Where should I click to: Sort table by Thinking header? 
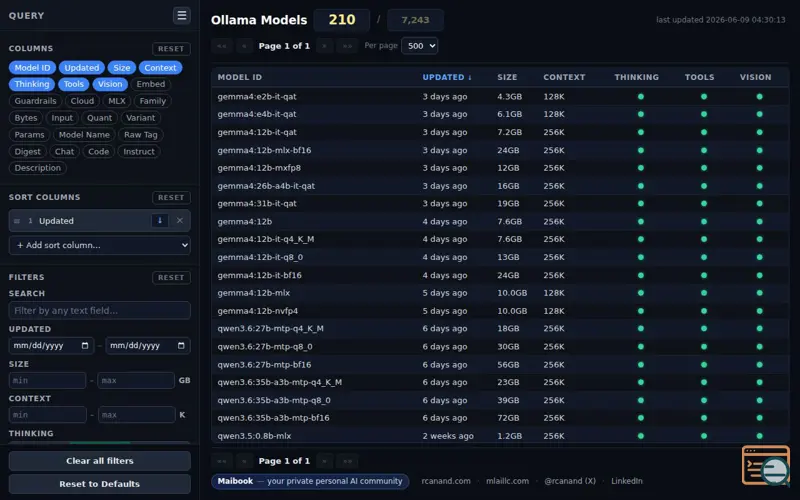pos(636,77)
